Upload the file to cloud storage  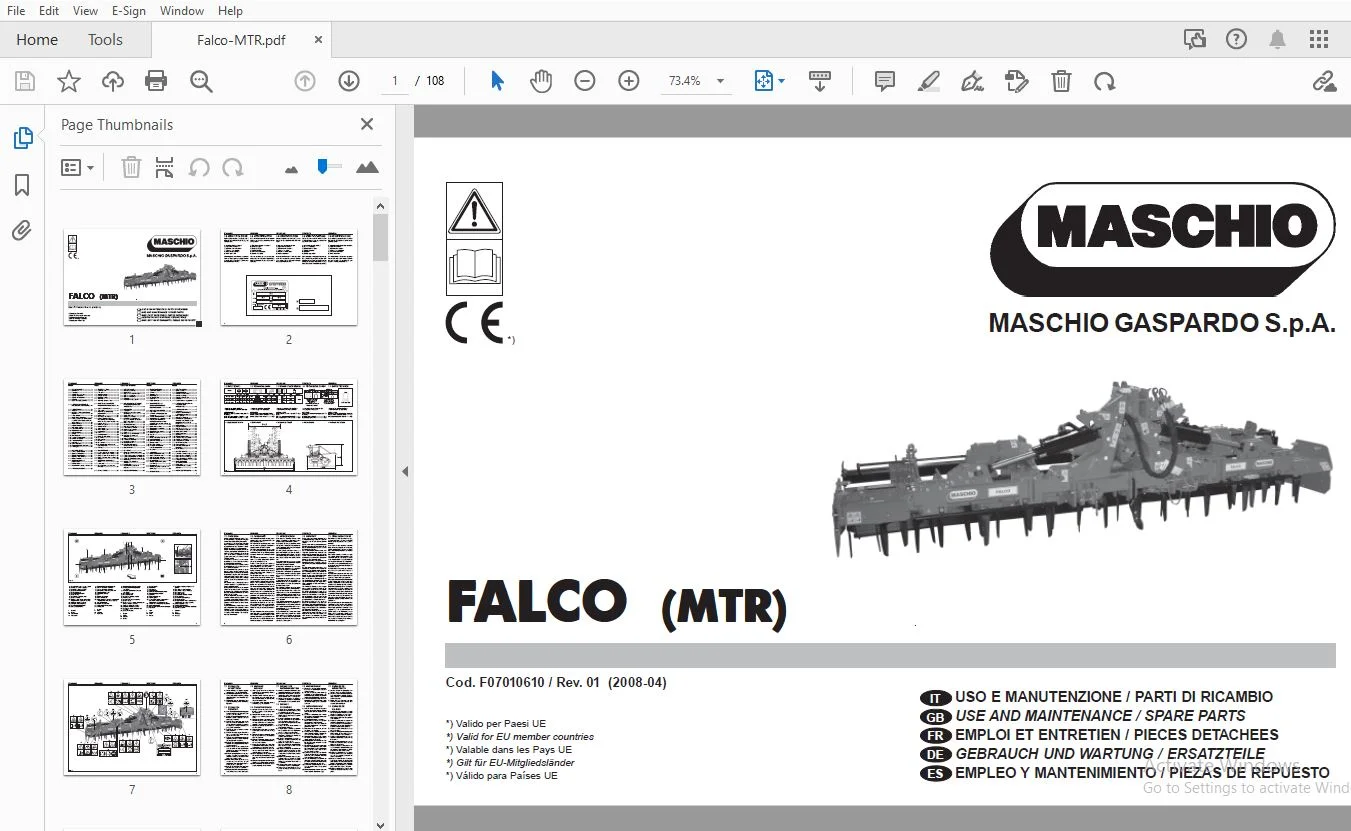coord(113,81)
